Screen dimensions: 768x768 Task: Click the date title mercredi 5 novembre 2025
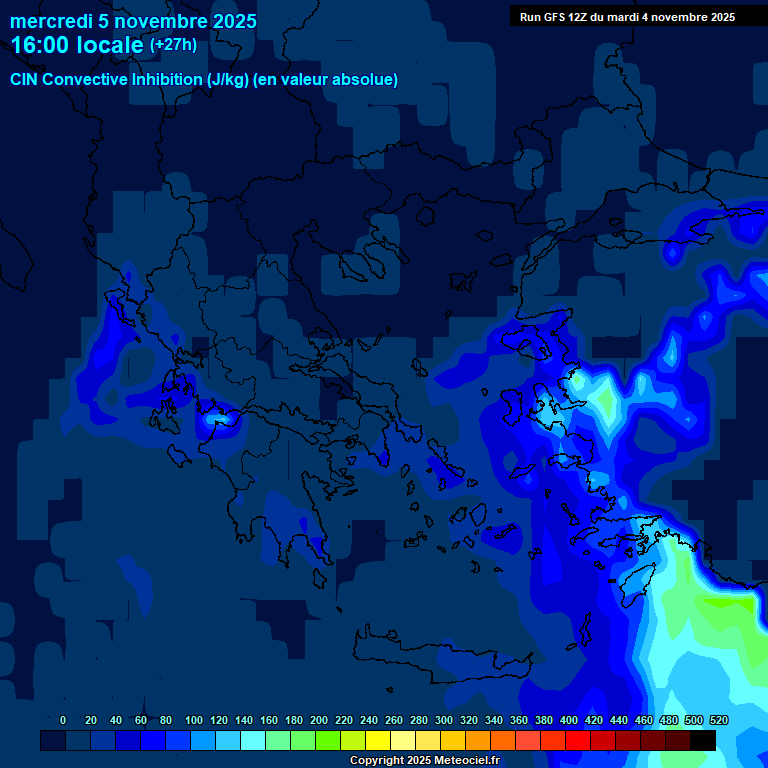pos(133,21)
